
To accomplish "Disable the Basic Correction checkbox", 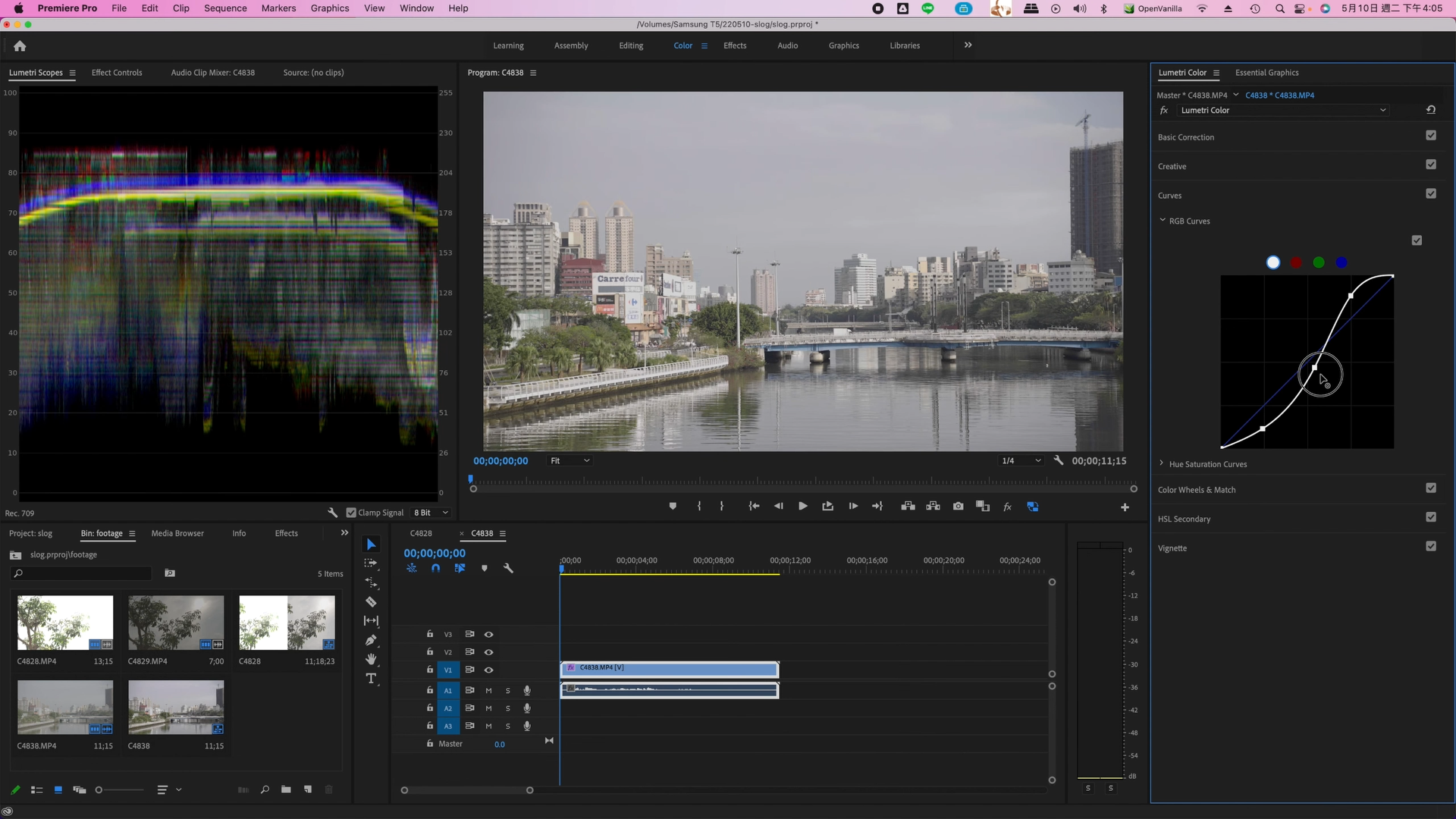I will pyautogui.click(x=1431, y=136).
